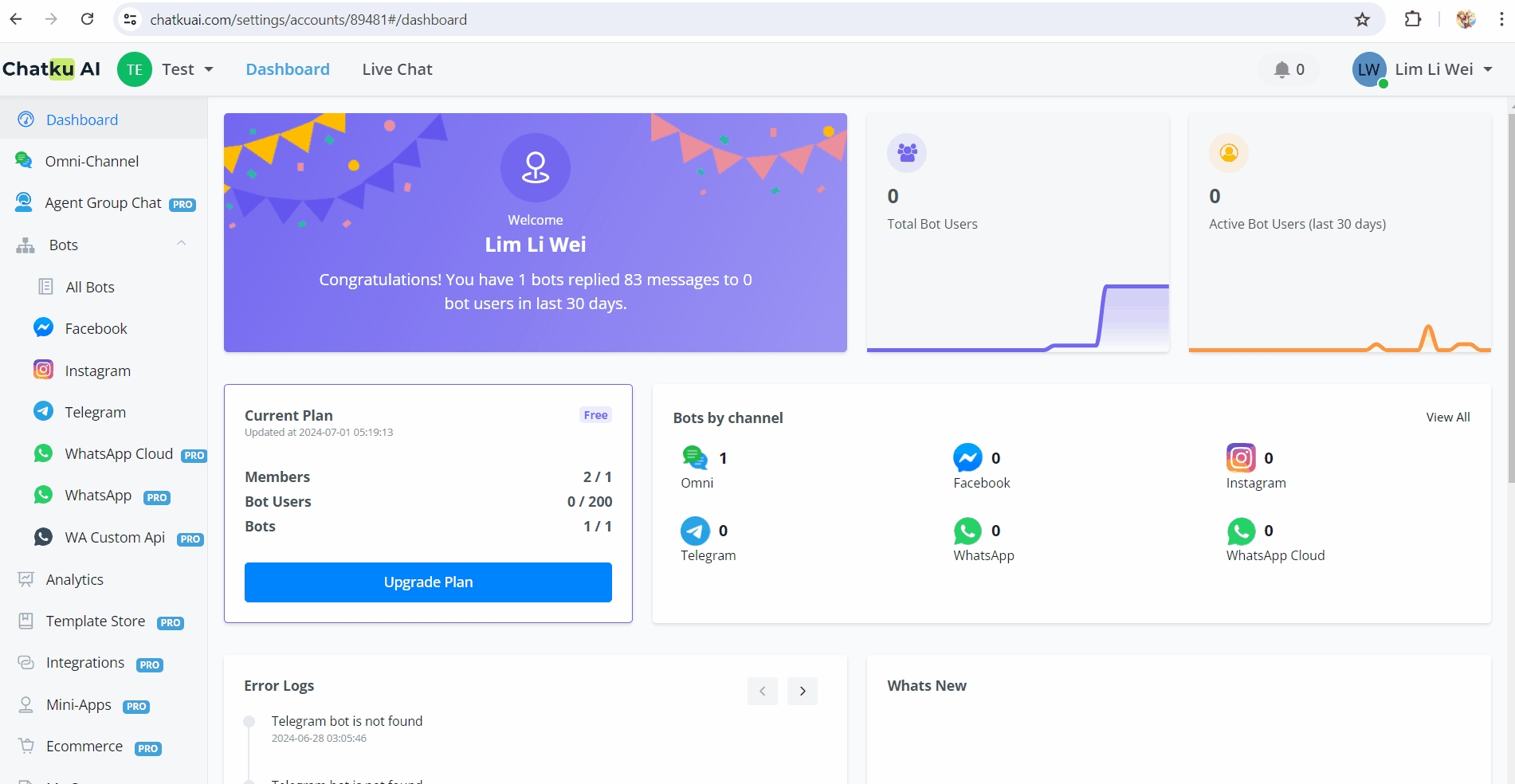Click the Omni channel icon in Bots by channel
This screenshot has height=784, width=1515.
coord(694,457)
